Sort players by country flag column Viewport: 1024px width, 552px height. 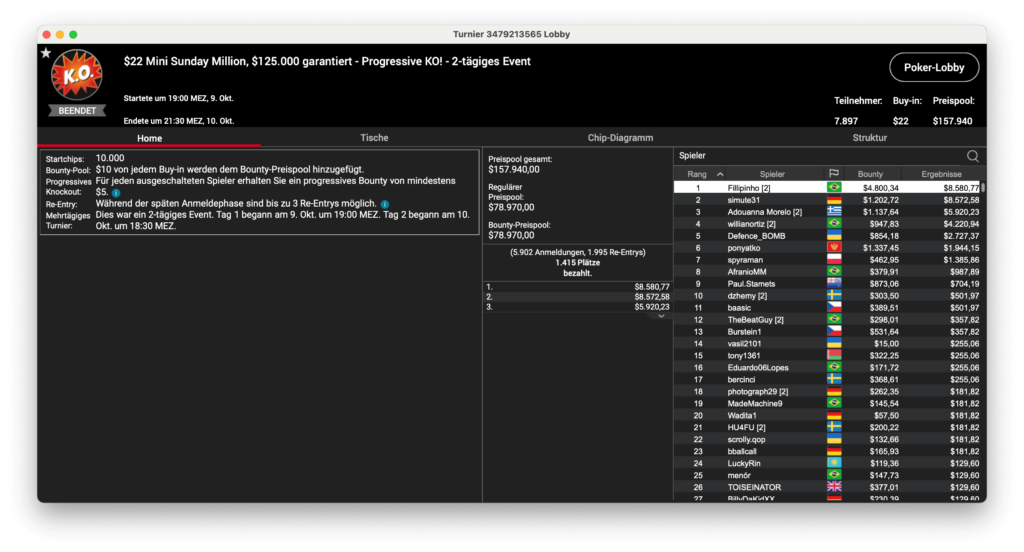[833, 174]
